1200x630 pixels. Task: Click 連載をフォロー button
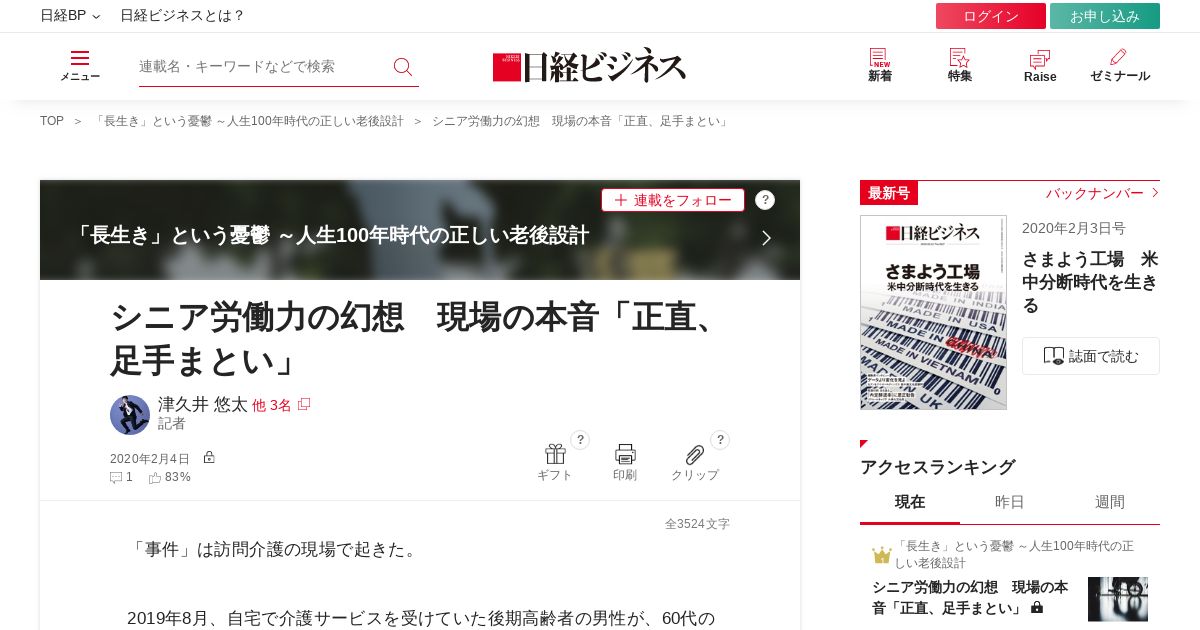pos(673,200)
